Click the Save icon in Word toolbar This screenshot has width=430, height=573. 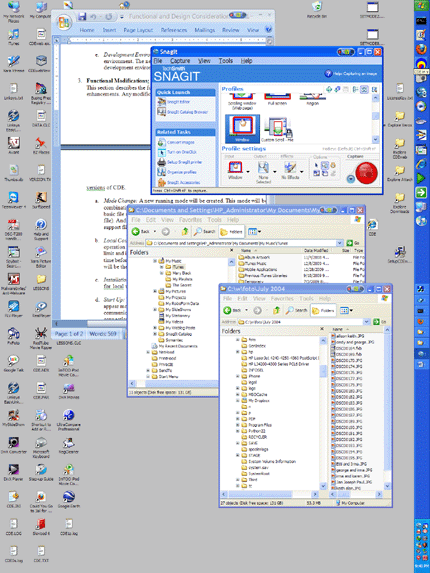(x=82, y=16)
